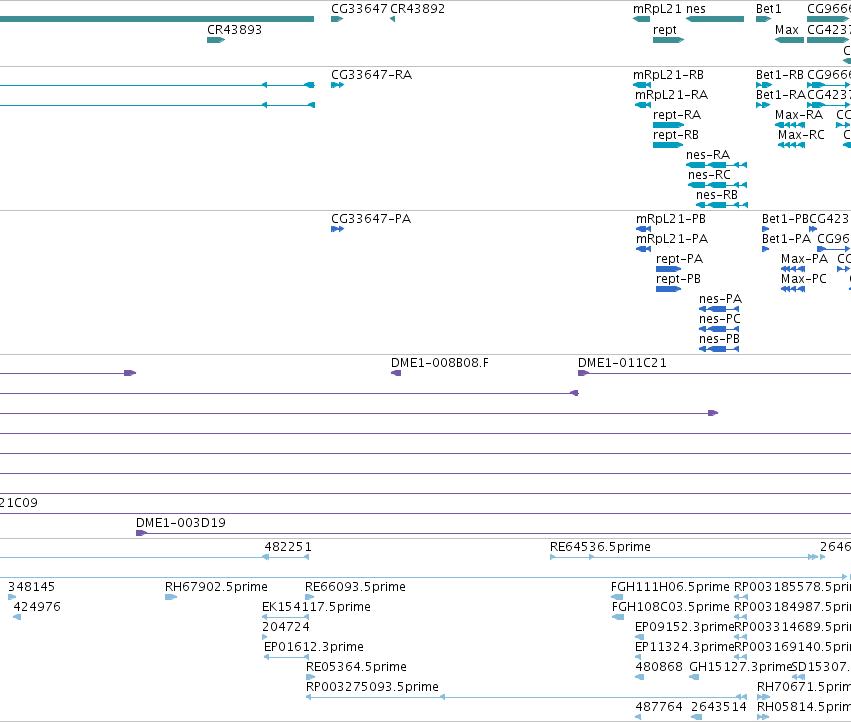Click protein nes-PB

point(719,350)
